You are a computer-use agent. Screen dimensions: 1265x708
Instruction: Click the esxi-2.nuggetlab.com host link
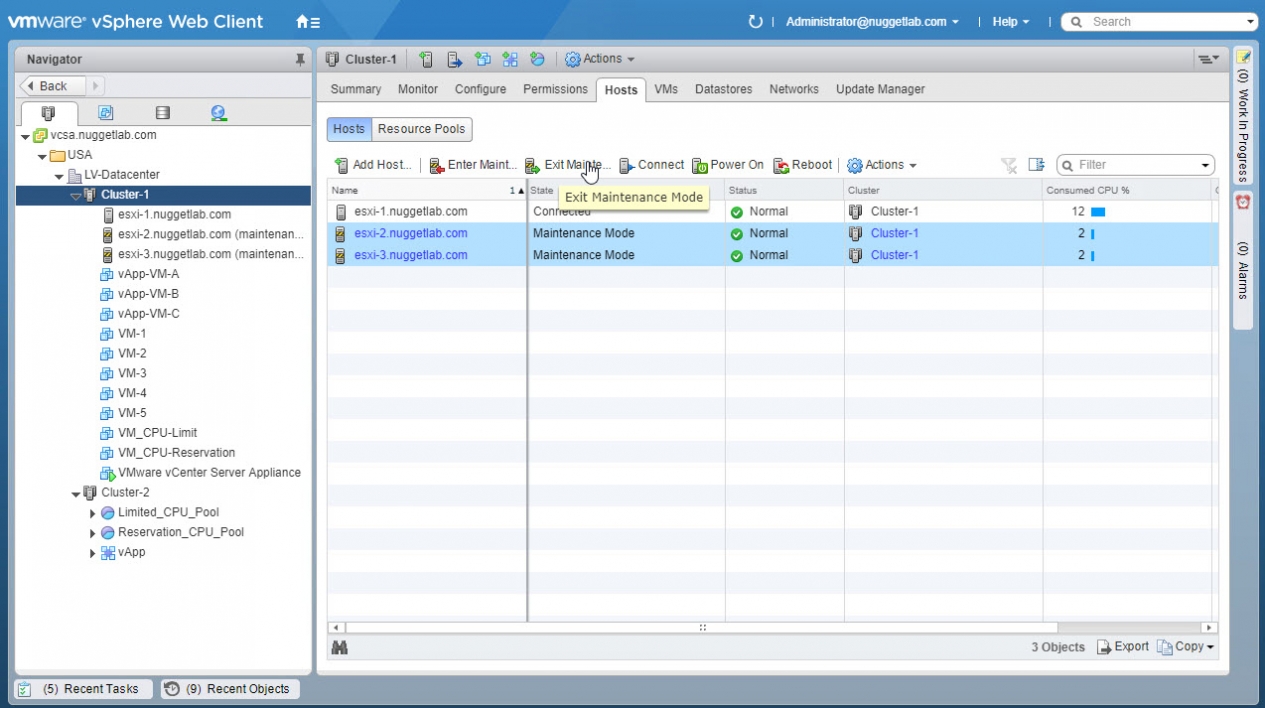[410, 234]
